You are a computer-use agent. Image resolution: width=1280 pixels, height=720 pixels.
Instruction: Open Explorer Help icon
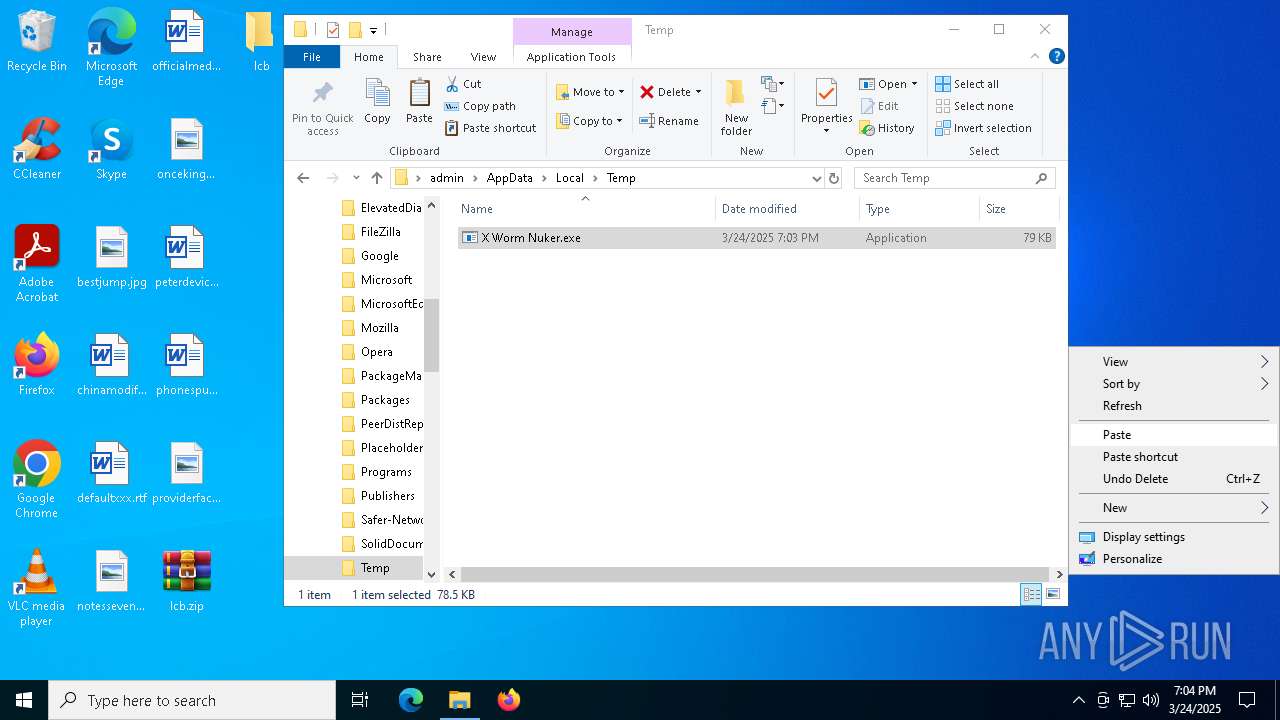pos(1056,57)
